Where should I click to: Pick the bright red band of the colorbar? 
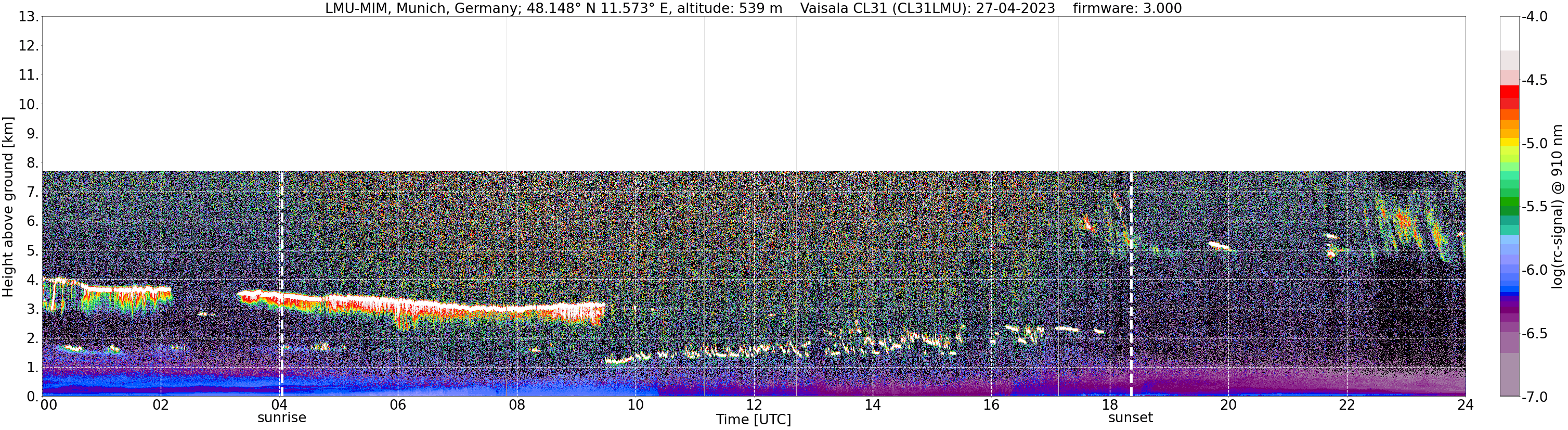[x=1510, y=91]
